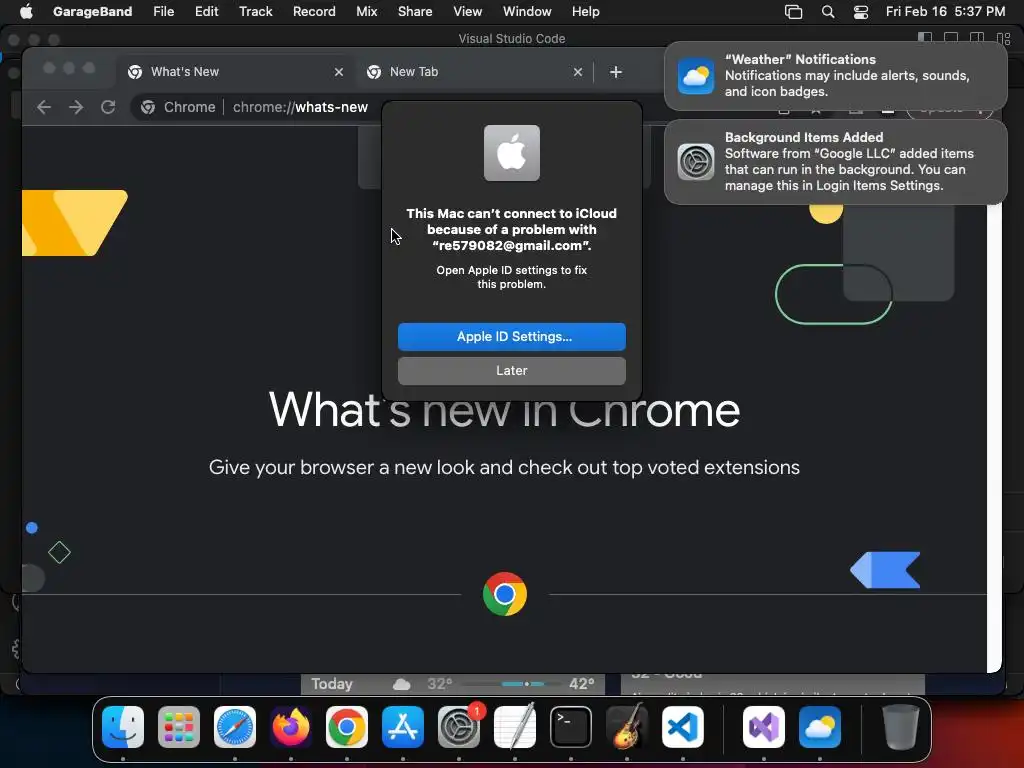Open the Record menu

(314, 12)
